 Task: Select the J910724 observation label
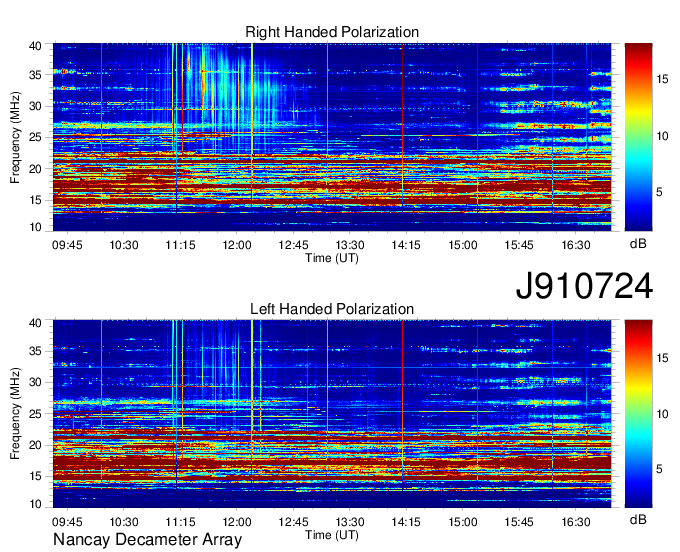584,286
